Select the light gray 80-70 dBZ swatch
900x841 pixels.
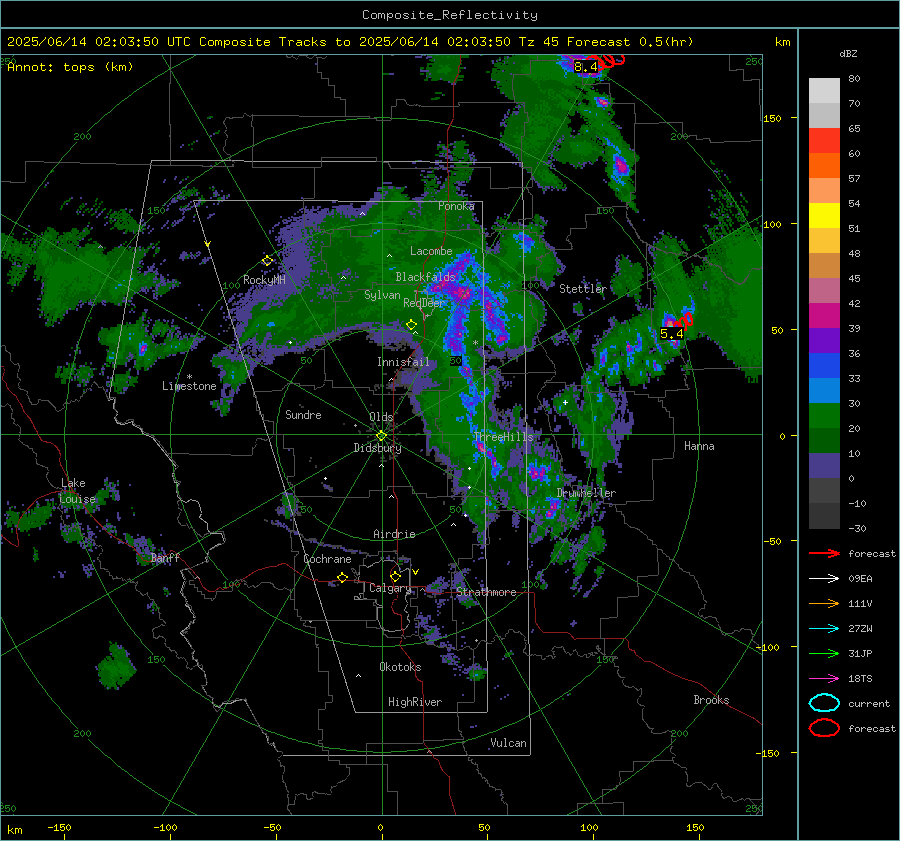[824, 90]
